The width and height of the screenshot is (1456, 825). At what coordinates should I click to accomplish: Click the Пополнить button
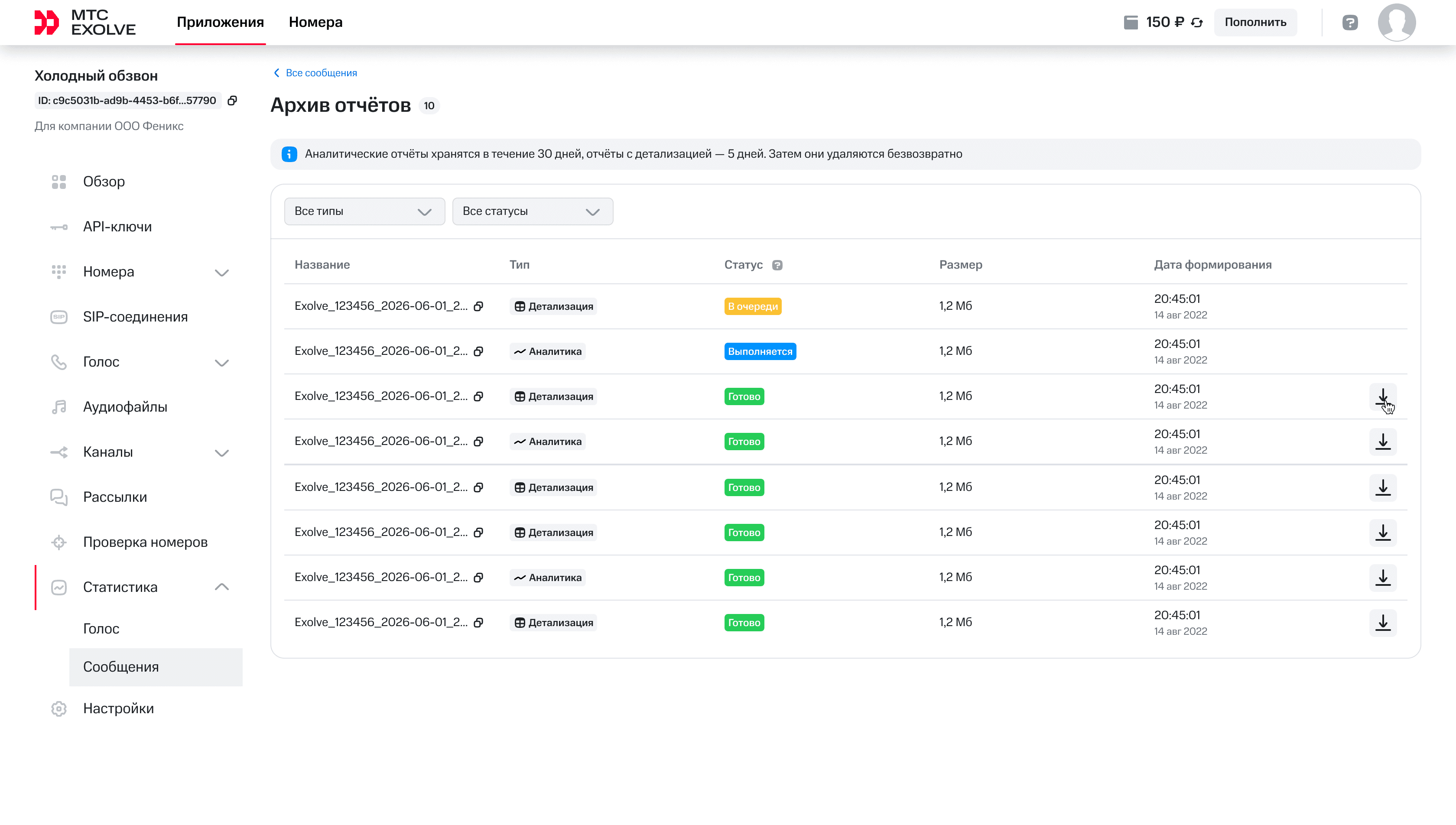tap(1255, 22)
